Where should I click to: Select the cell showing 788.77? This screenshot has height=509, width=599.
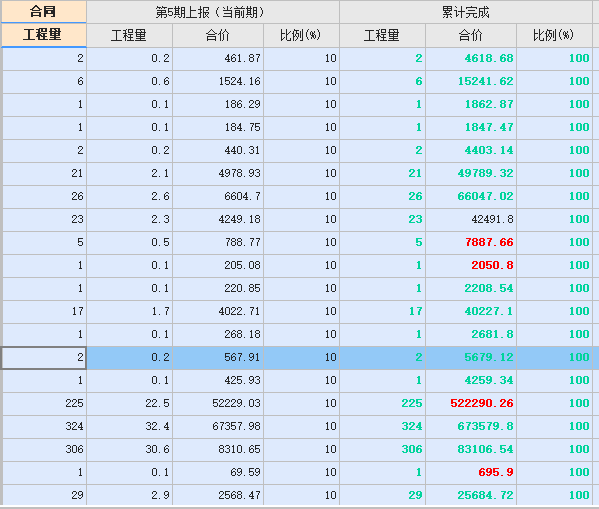pos(218,242)
